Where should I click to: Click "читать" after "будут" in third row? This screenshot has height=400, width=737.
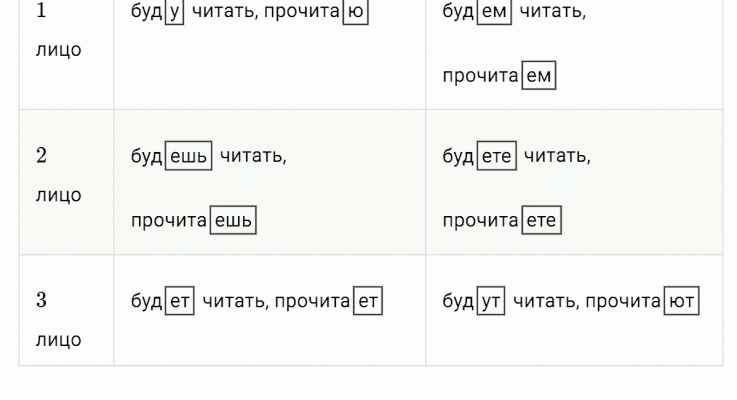(543, 302)
